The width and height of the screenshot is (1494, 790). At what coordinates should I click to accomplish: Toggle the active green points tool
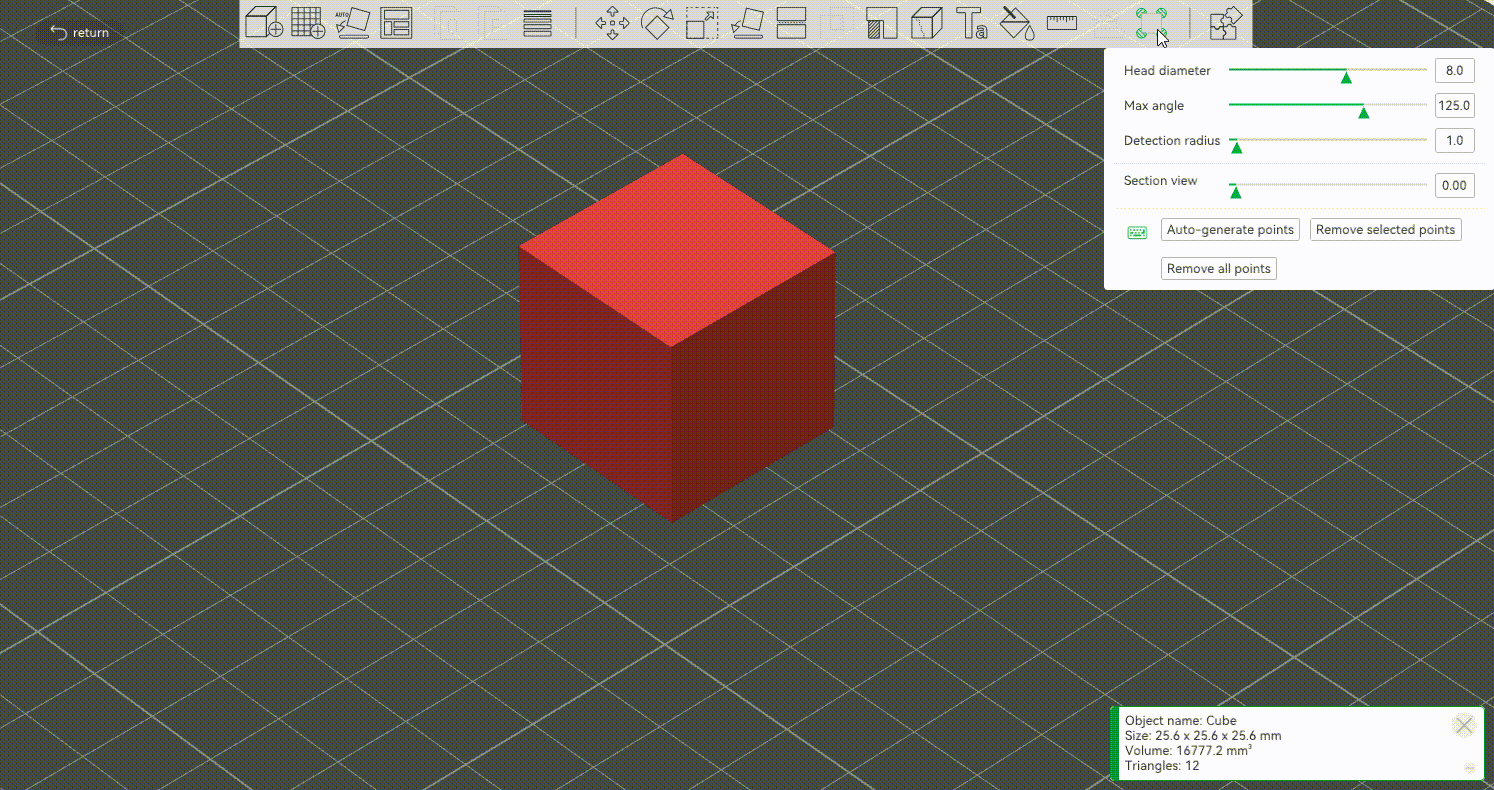[x=1151, y=23]
